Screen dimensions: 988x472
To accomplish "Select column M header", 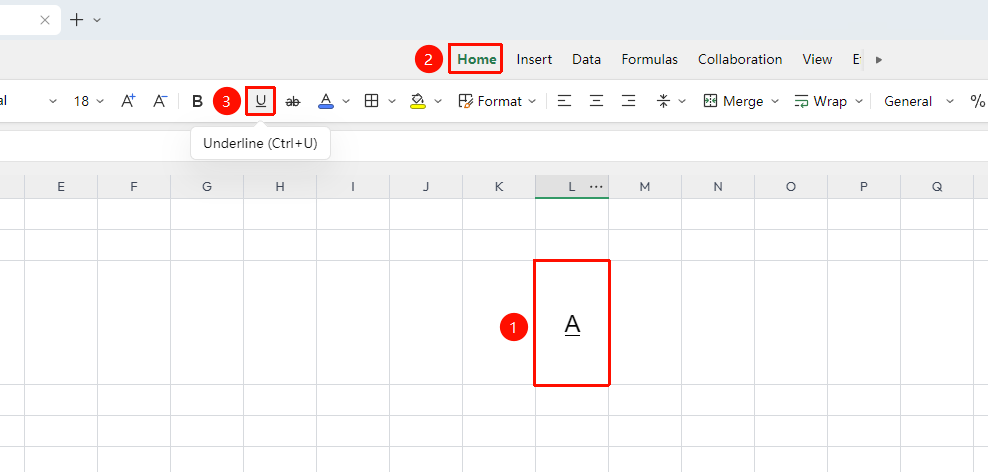I will click(645, 187).
